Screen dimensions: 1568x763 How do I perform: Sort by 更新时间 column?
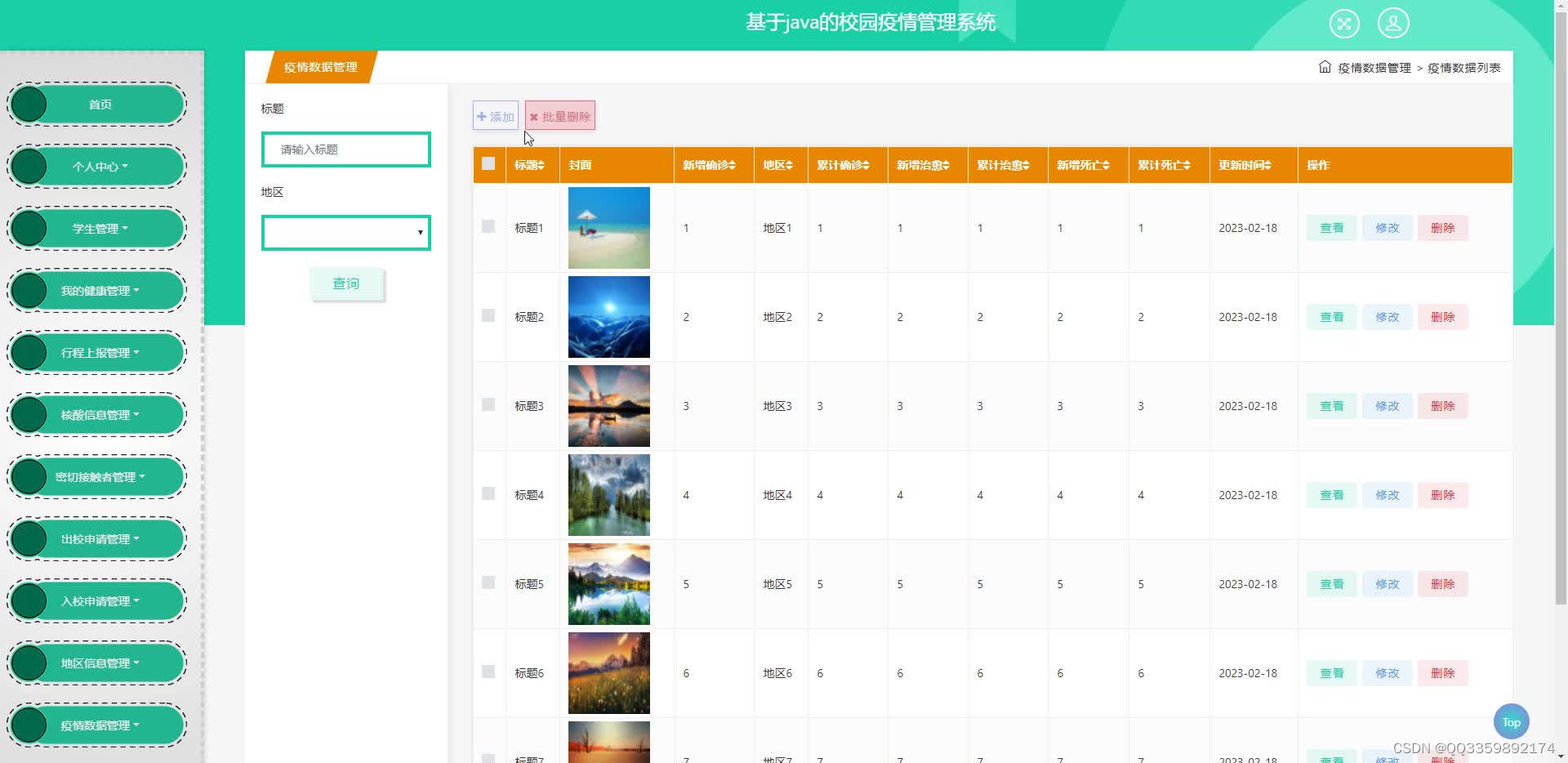tap(1245, 165)
